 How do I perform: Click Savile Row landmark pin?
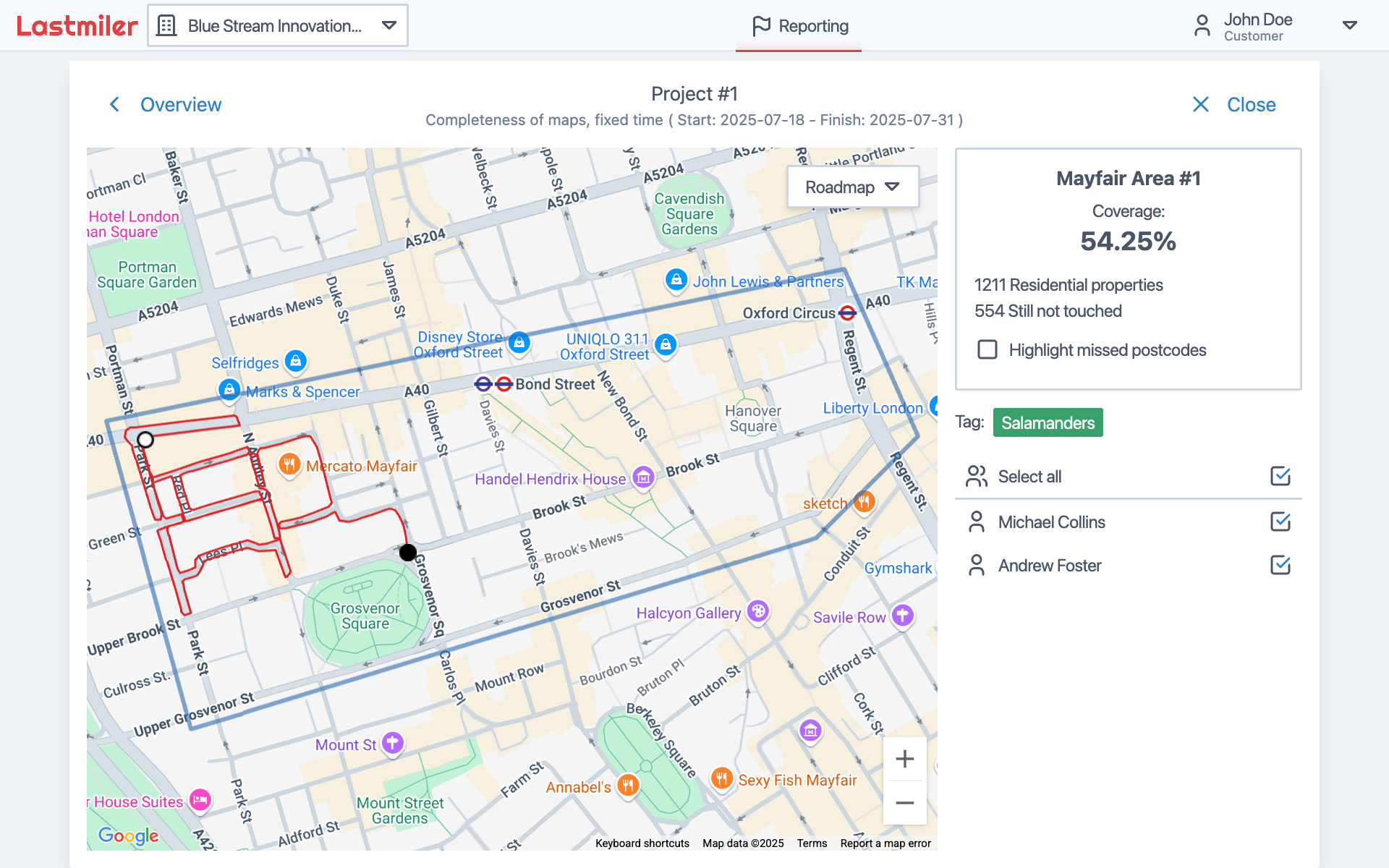coord(902,616)
